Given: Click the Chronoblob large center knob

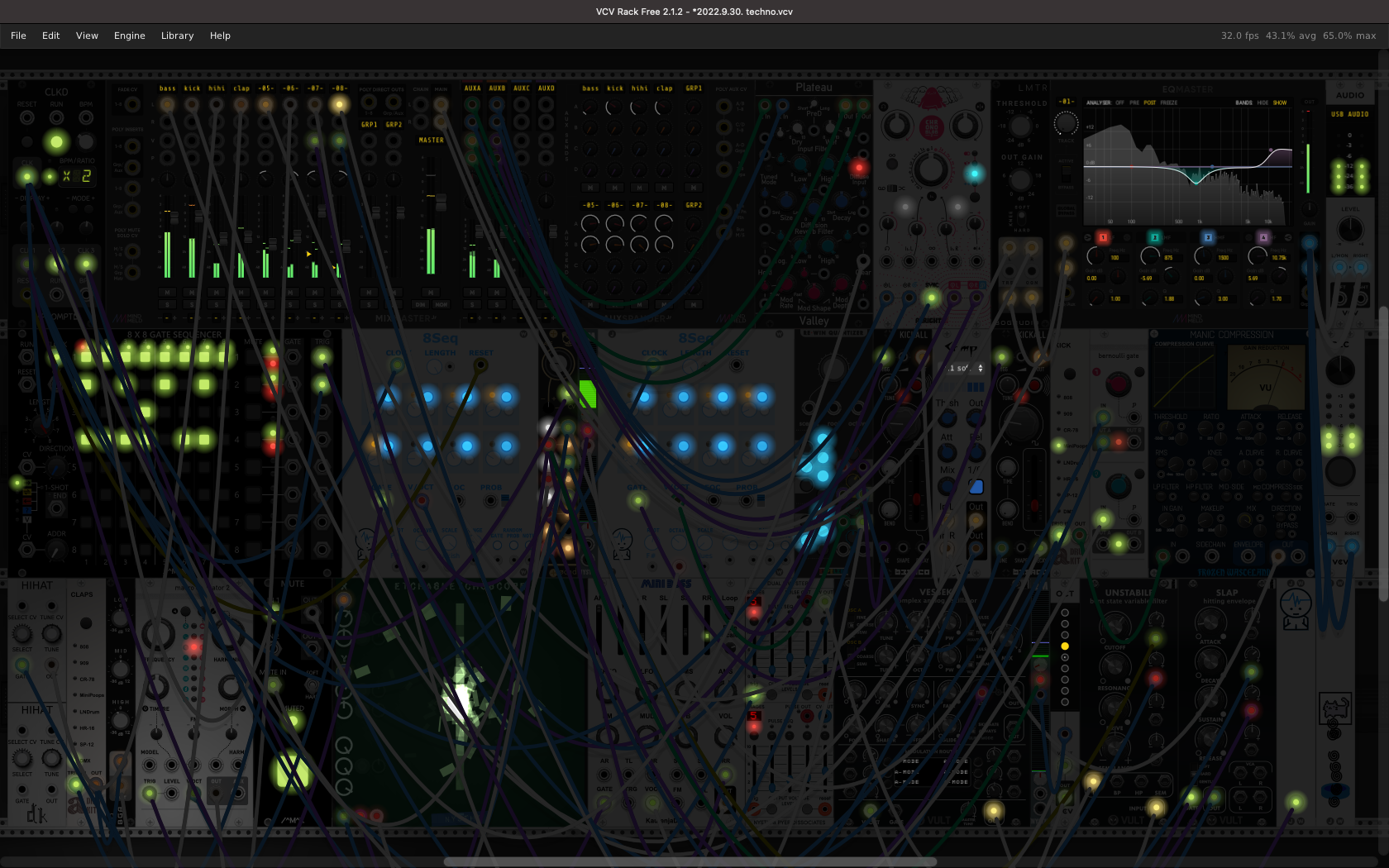Looking at the screenshot, I should [x=931, y=169].
